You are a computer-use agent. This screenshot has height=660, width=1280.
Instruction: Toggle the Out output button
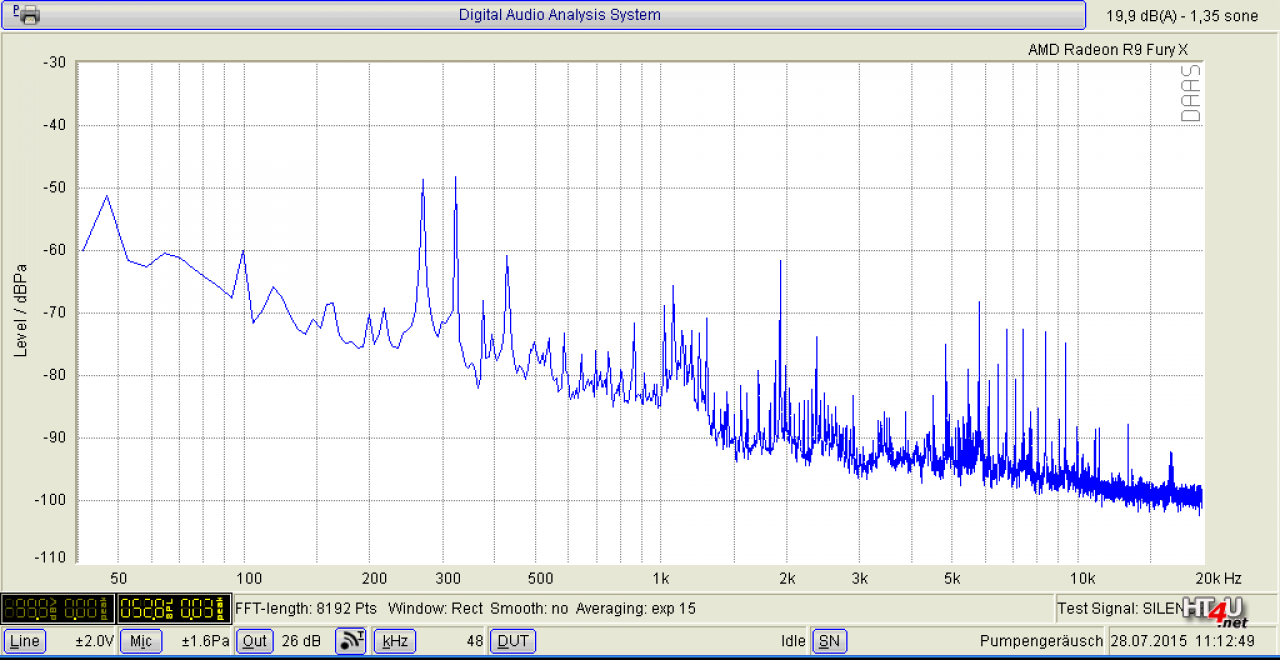(x=255, y=641)
